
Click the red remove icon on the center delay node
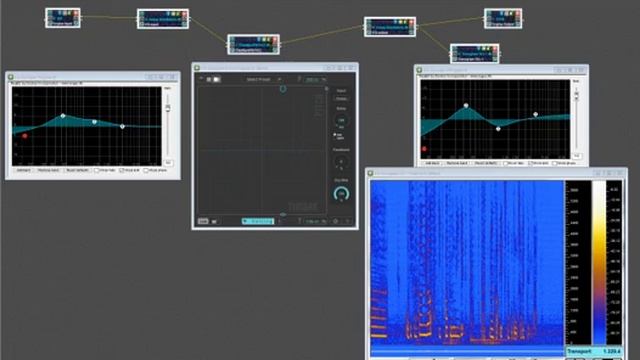click(x=275, y=40)
